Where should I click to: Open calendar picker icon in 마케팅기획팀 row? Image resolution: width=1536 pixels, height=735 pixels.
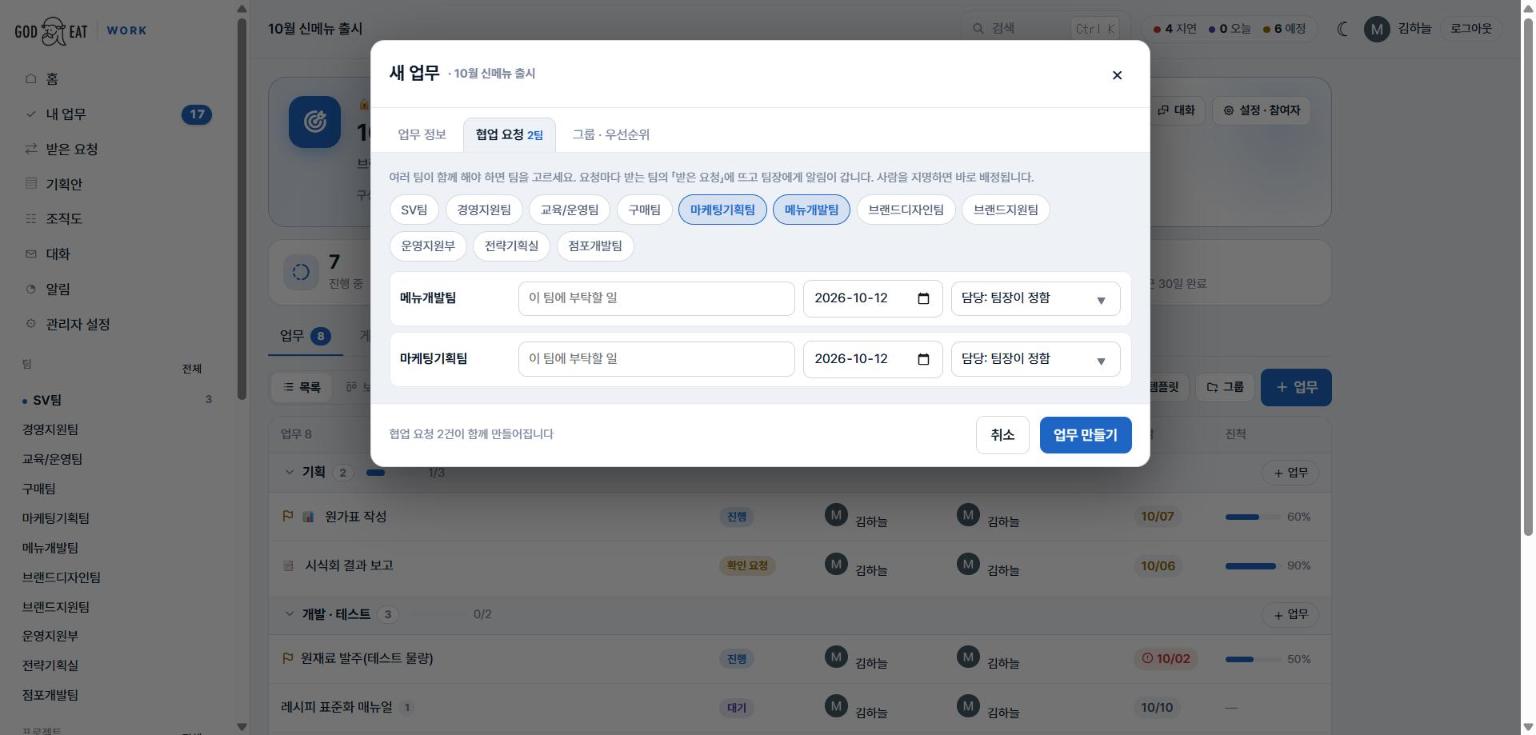click(923, 359)
